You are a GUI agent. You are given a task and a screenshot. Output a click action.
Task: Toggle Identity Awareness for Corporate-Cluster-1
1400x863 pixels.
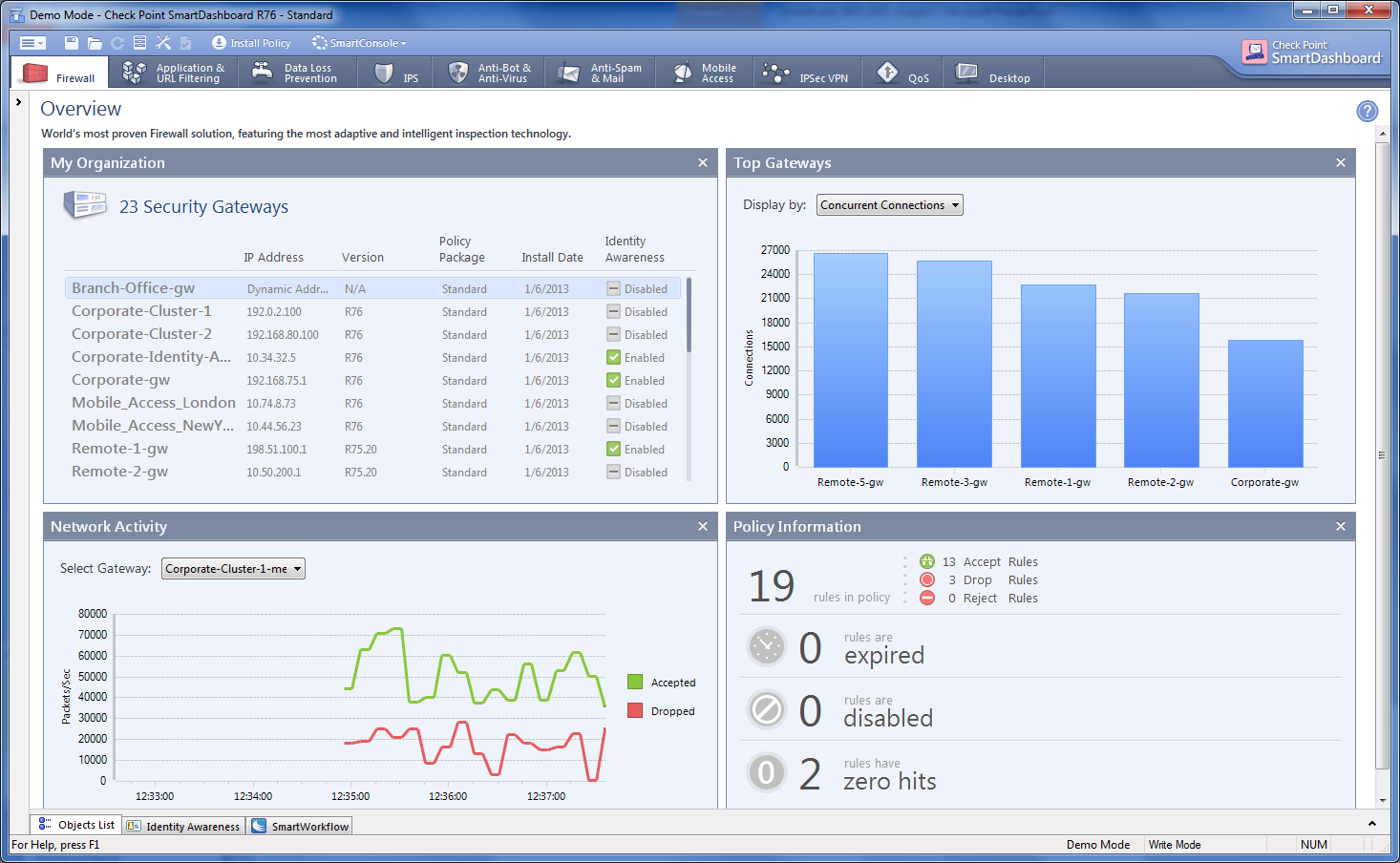pyautogui.click(x=614, y=311)
